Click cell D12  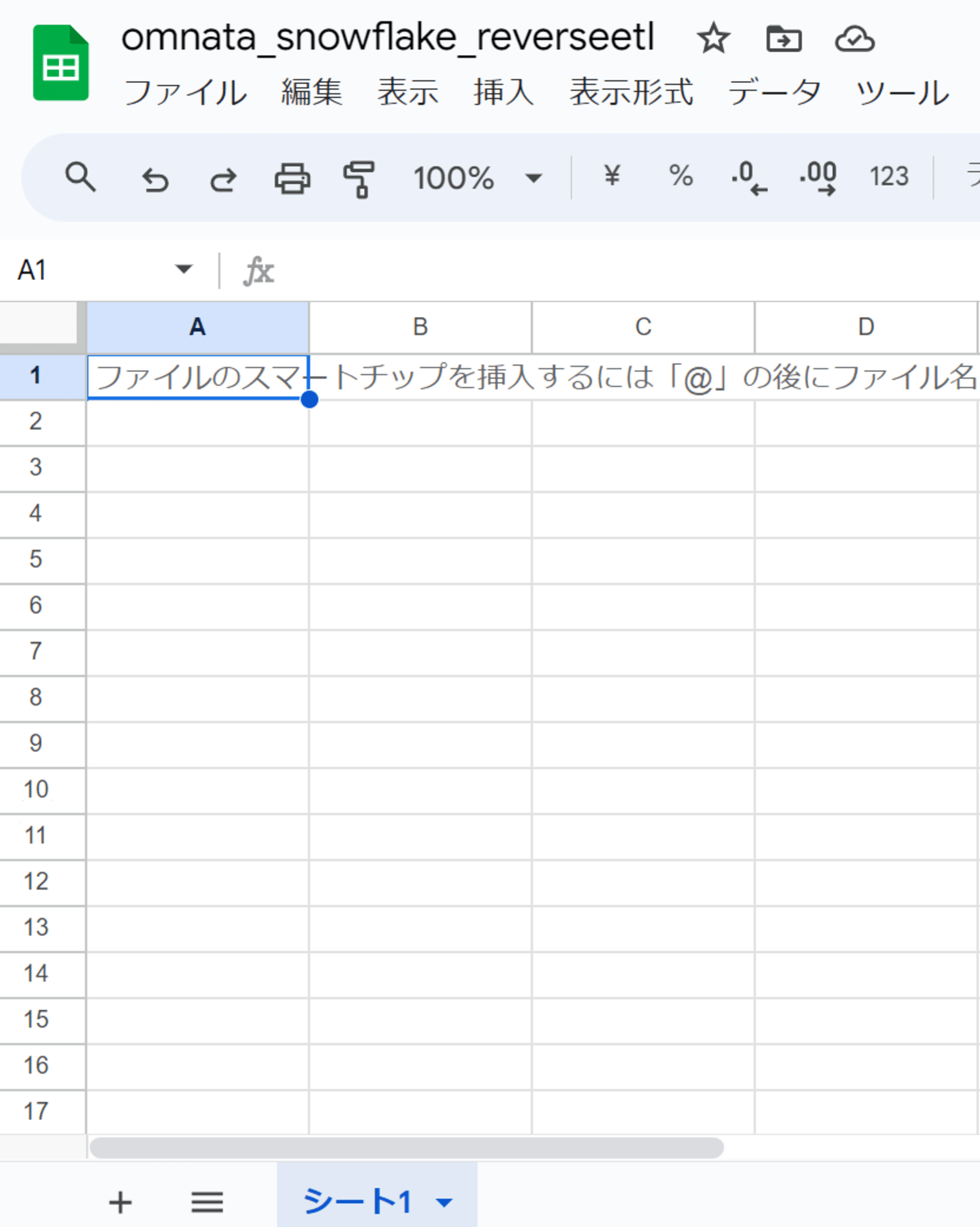pos(865,882)
